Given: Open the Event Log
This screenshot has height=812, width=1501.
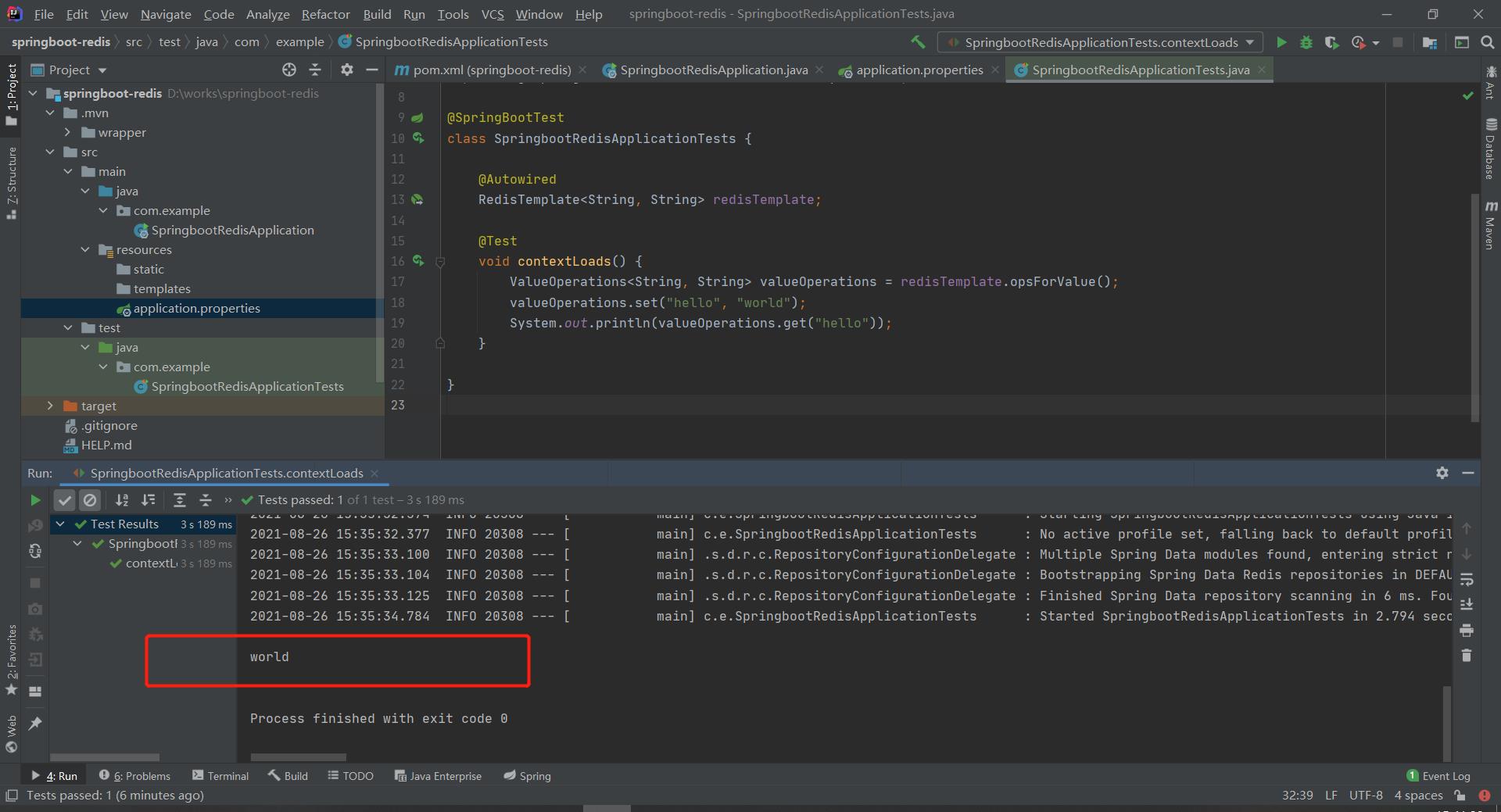Looking at the screenshot, I should [x=1438, y=776].
